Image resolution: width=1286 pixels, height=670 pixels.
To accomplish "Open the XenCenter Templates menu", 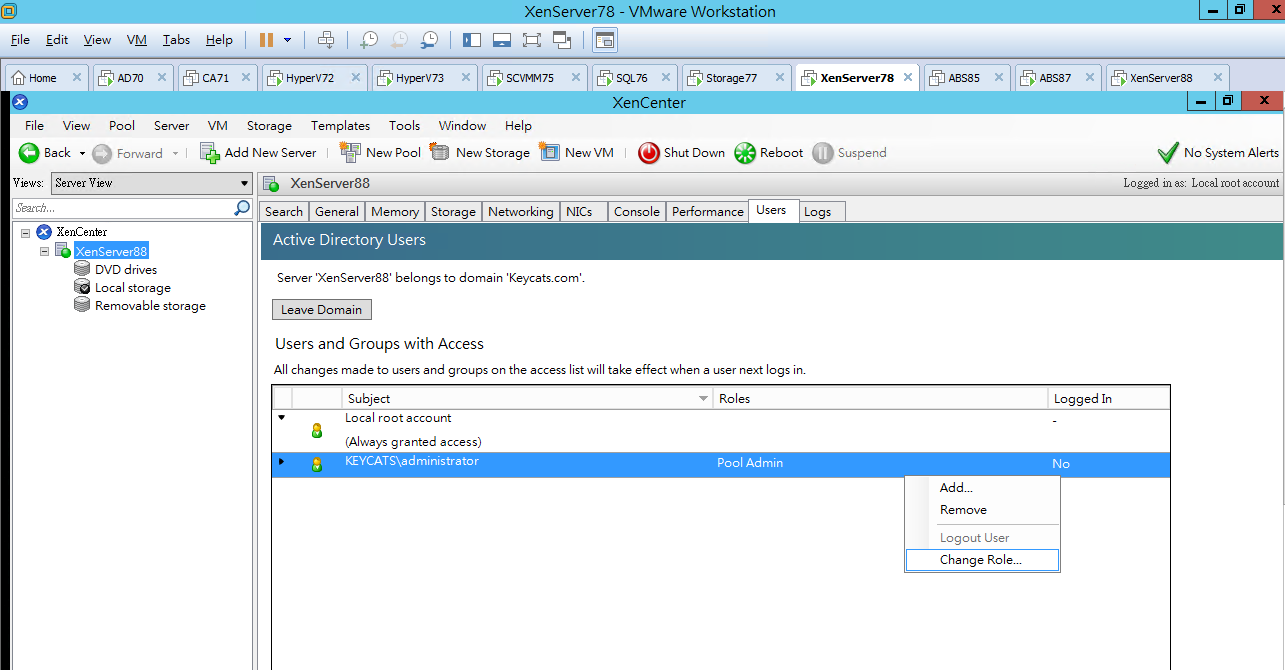I will pyautogui.click(x=340, y=126).
